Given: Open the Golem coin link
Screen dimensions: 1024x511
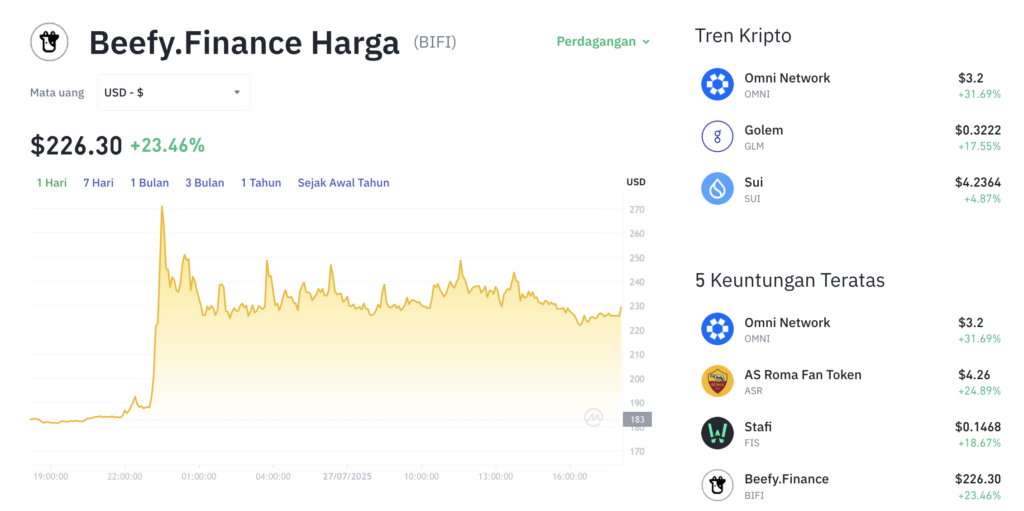Looking at the screenshot, I should (x=763, y=130).
